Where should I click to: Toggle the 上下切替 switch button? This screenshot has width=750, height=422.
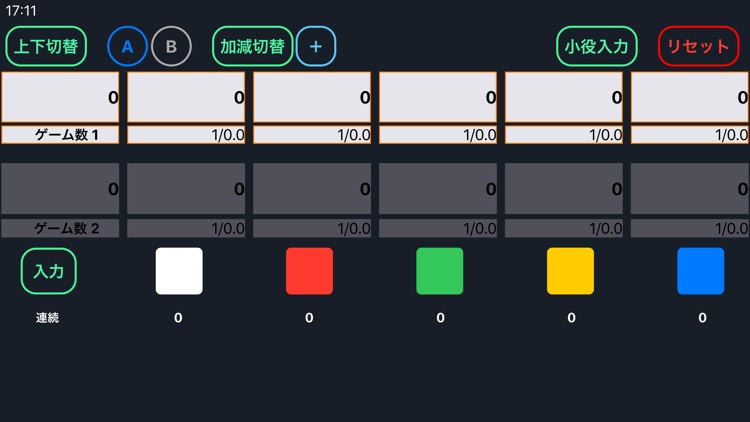coord(46,46)
